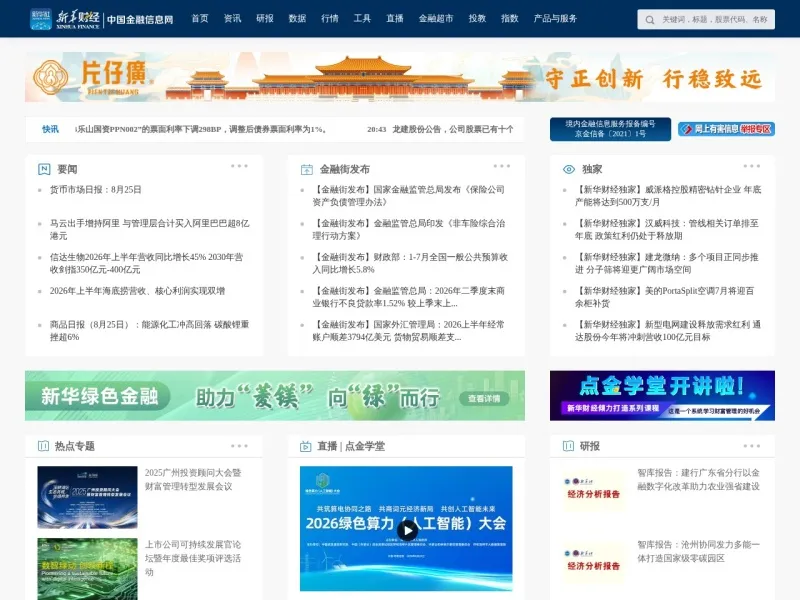Open 智库报告：建行广东省分行 link
This screenshot has height=600, width=800.
click(698, 480)
